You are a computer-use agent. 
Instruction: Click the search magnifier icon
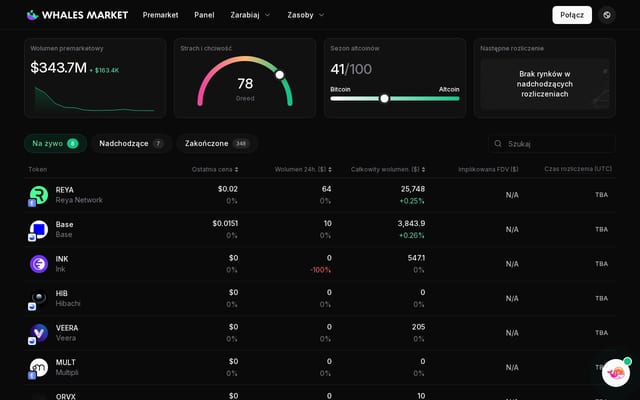tap(498, 144)
